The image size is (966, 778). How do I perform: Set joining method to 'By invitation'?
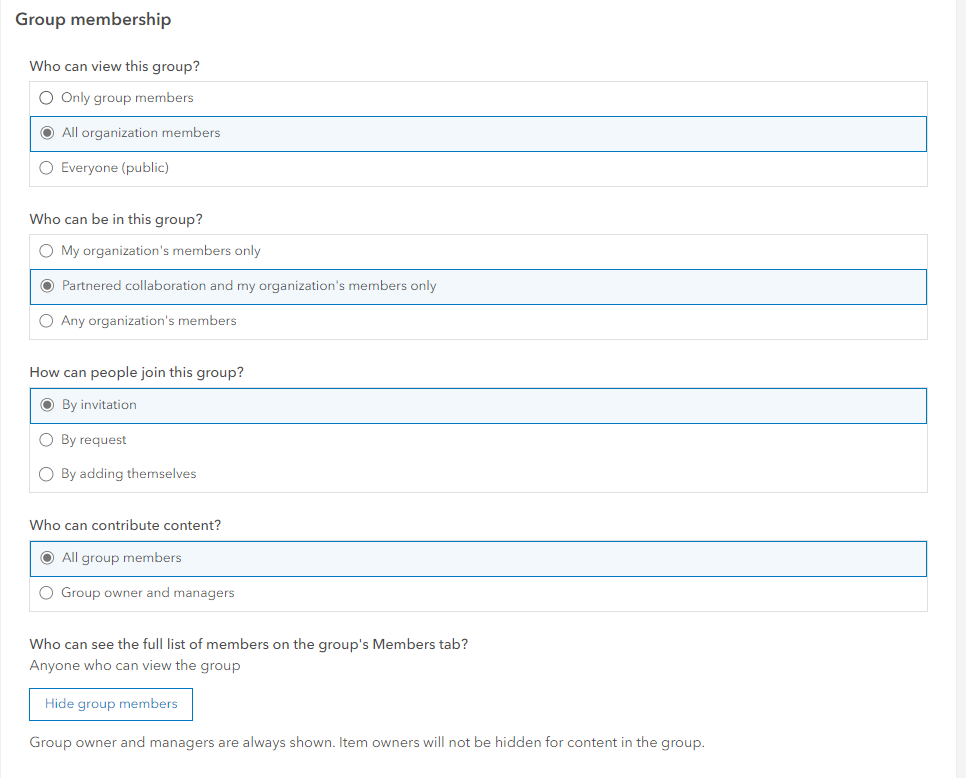(47, 405)
